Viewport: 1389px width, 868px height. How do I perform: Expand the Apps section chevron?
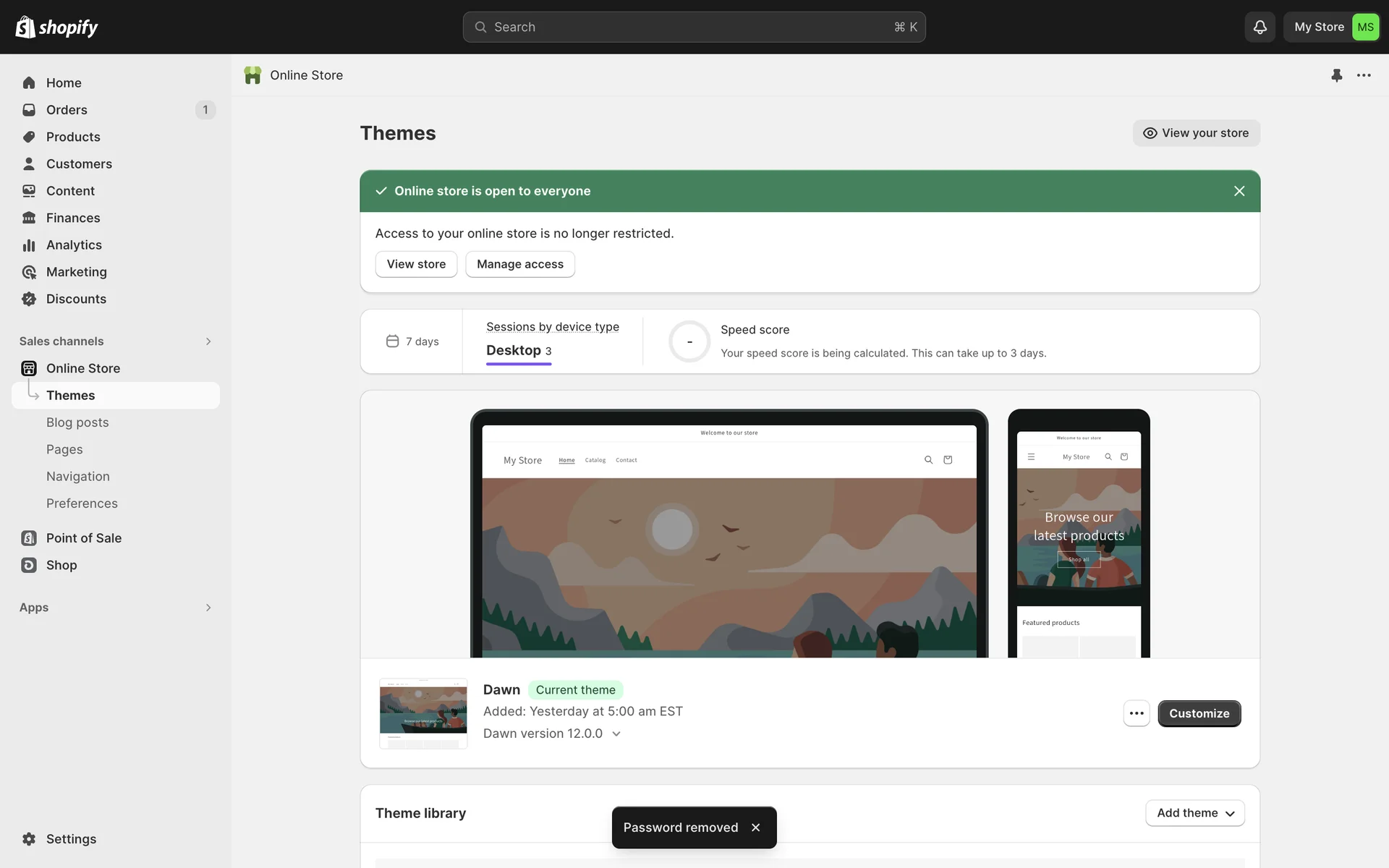(x=208, y=608)
